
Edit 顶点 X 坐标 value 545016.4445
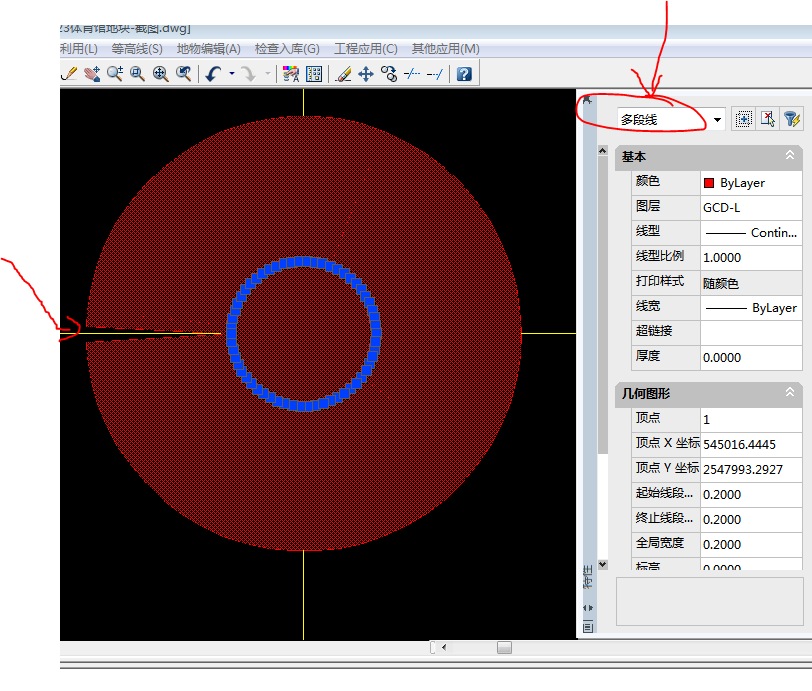pyautogui.click(x=751, y=444)
